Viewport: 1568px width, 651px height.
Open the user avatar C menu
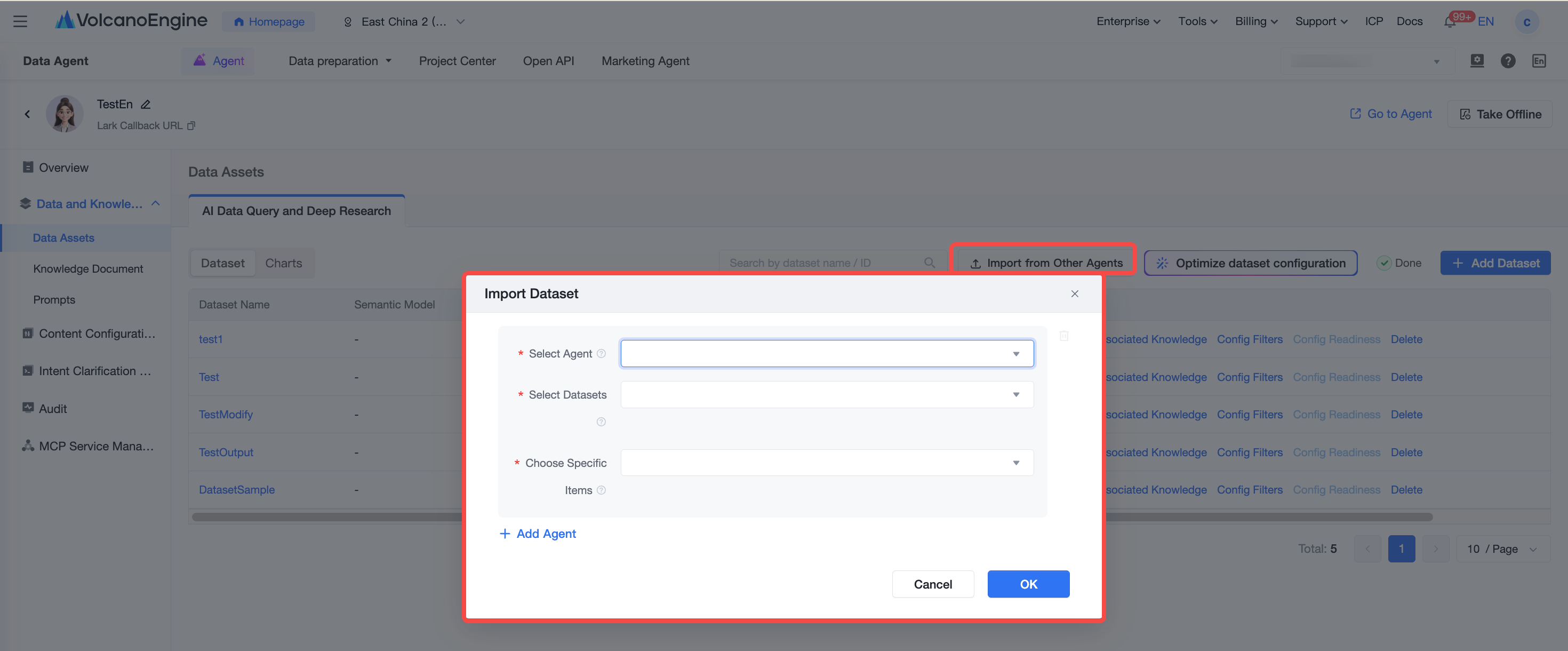tap(1526, 22)
